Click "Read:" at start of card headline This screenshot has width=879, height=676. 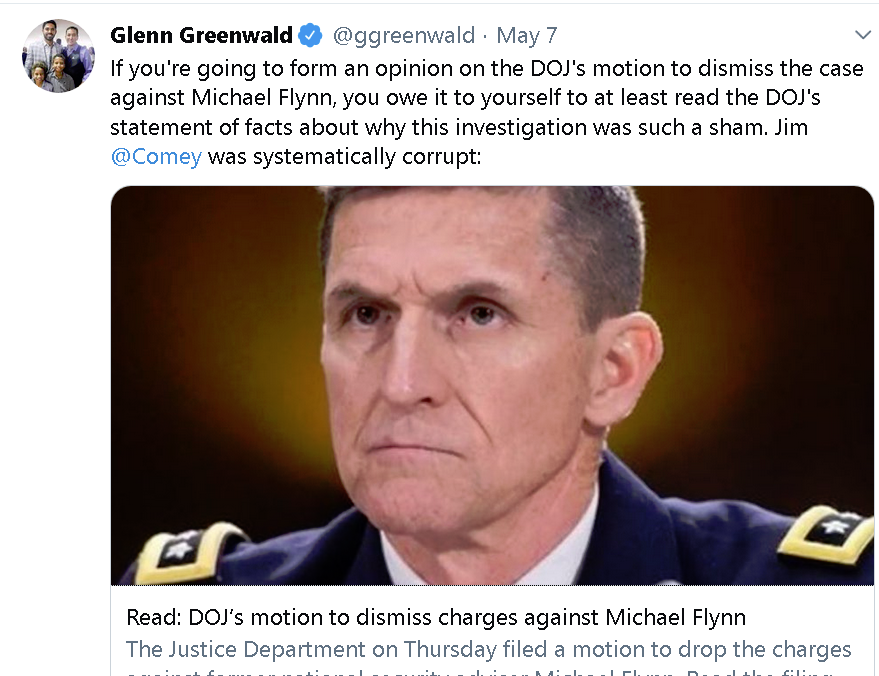tap(154, 617)
